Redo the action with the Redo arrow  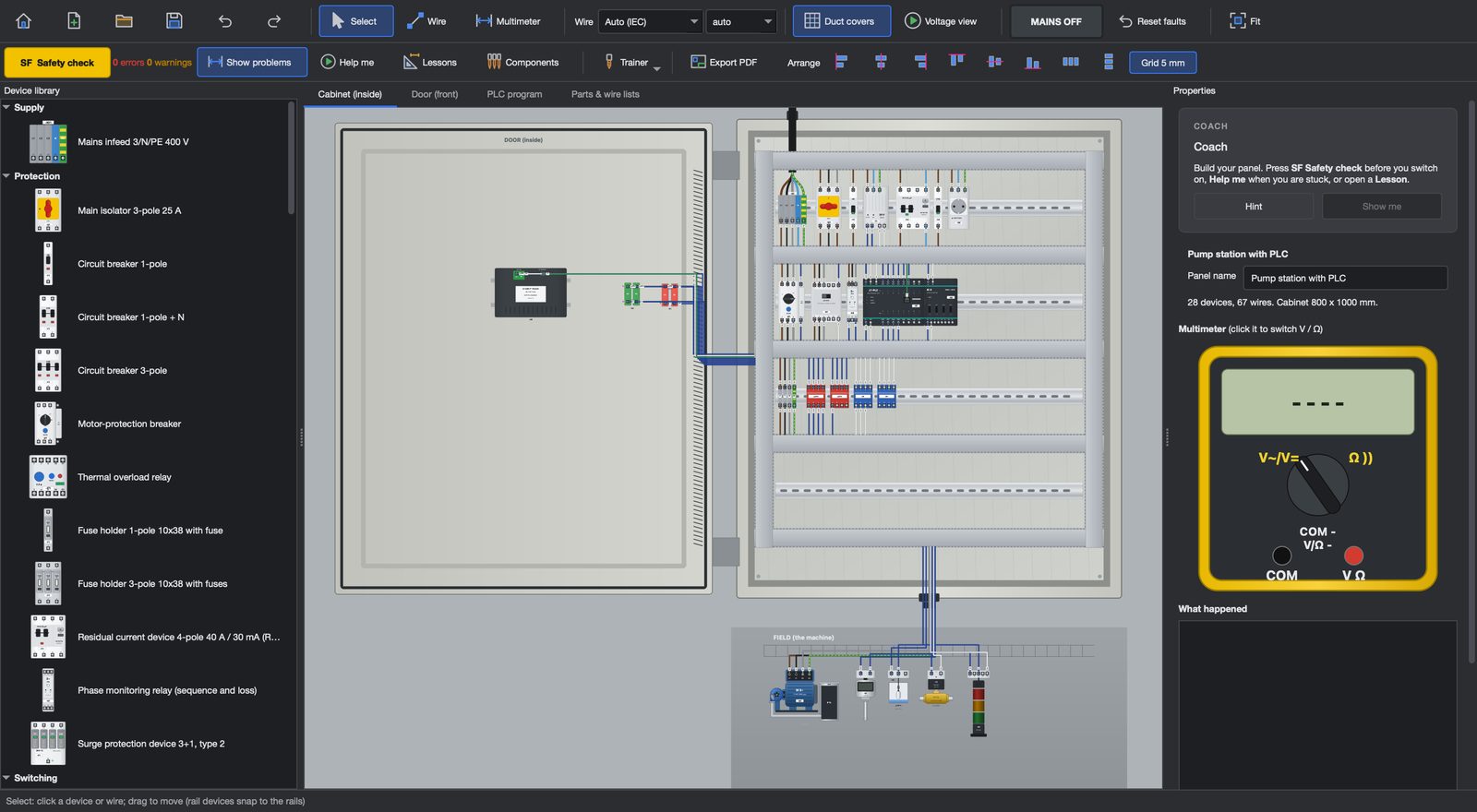(274, 21)
